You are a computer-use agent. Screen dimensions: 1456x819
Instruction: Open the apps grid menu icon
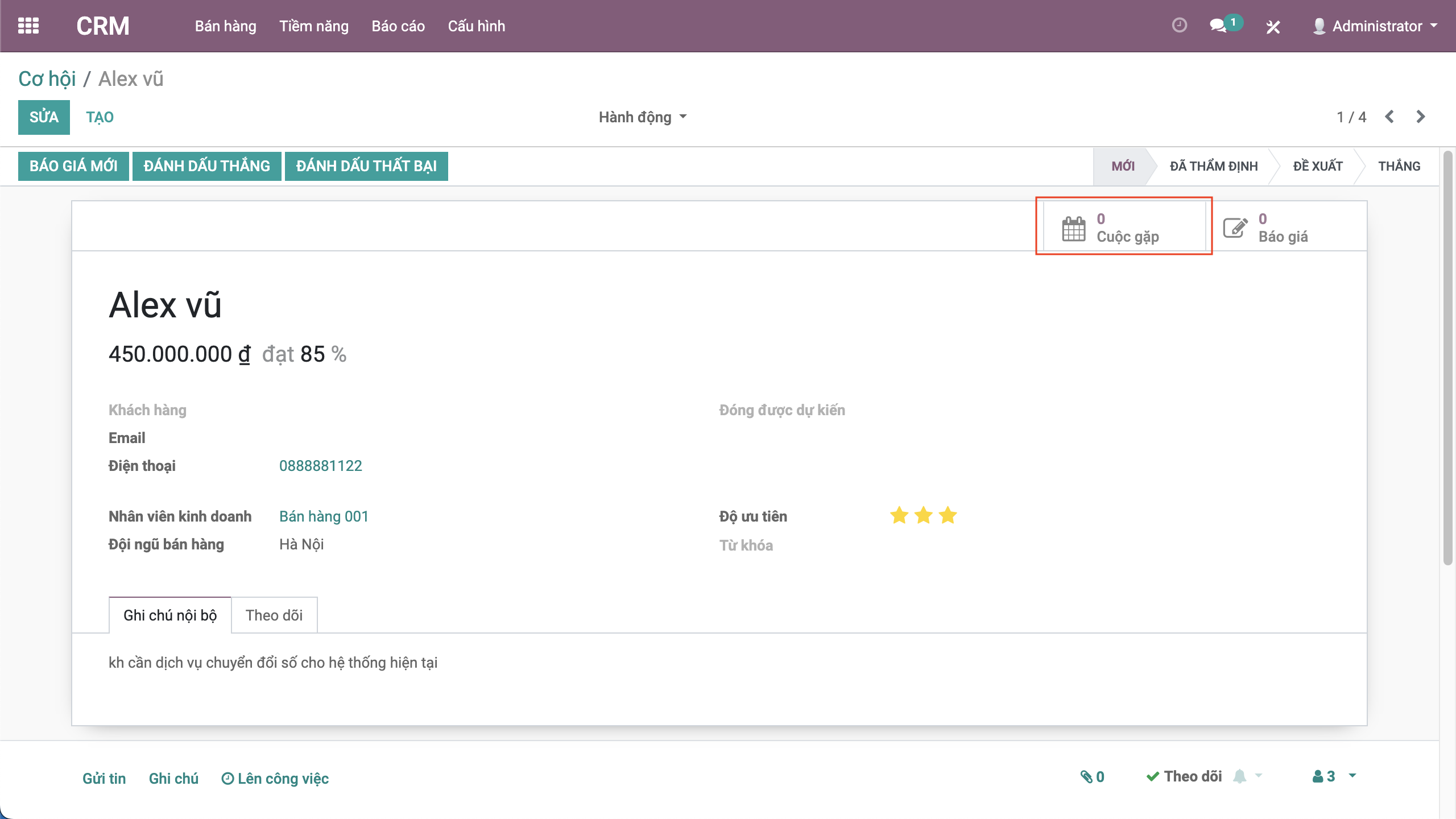coord(28,26)
